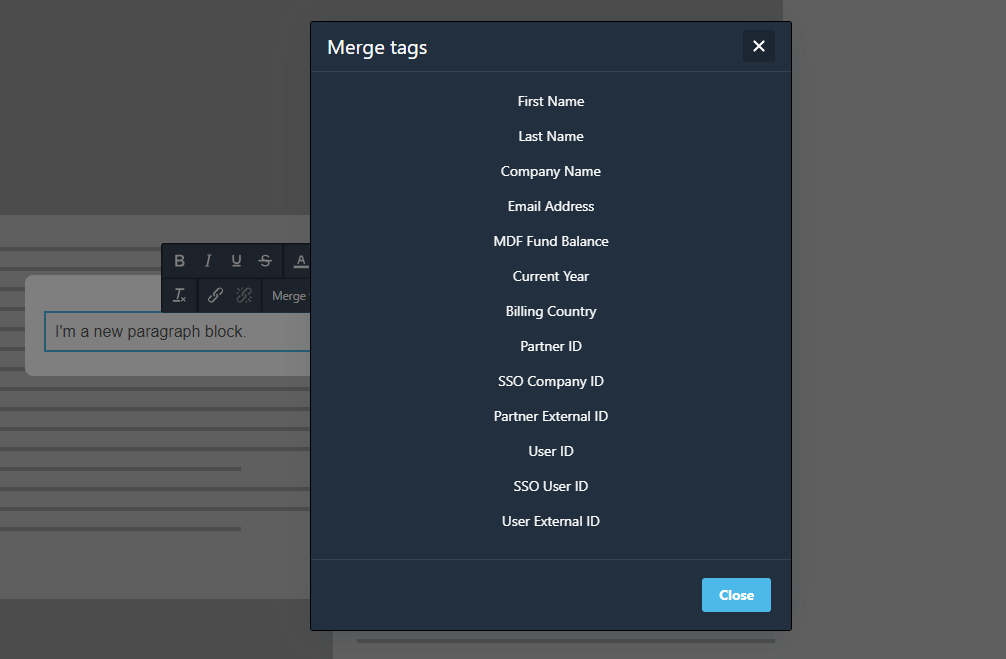The image size is (1006, 659).
Task: Select the Current Year merge tag
Action: 550,276
